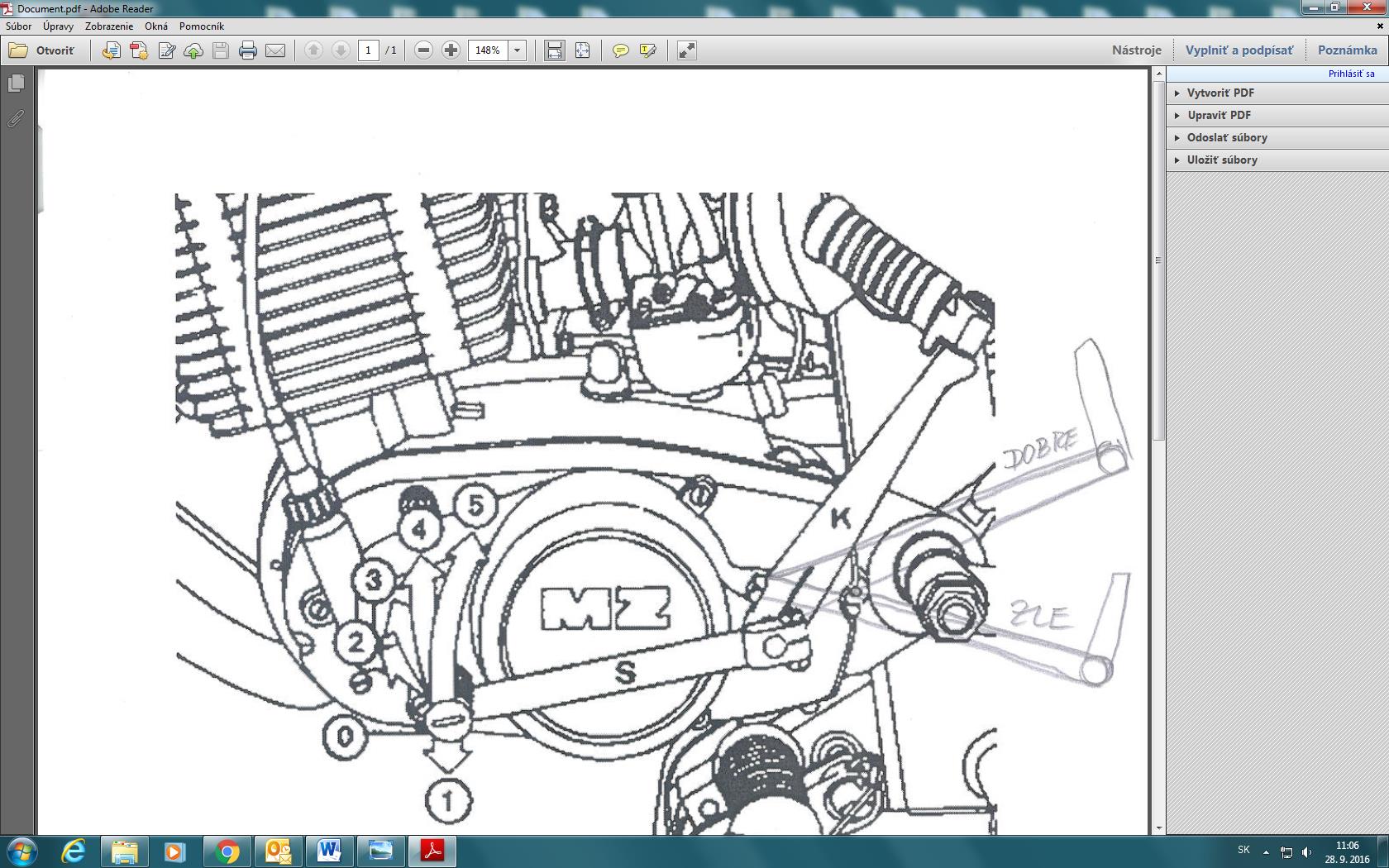Click the zoom in plus button
The width and height of the screenshot is (1389, 868).
coord(451,50)
